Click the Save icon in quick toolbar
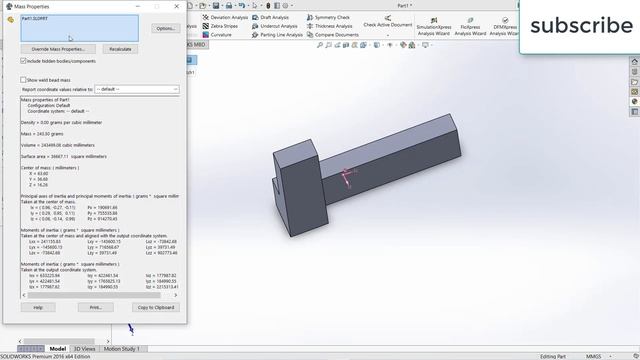 (x=216, y=6)
